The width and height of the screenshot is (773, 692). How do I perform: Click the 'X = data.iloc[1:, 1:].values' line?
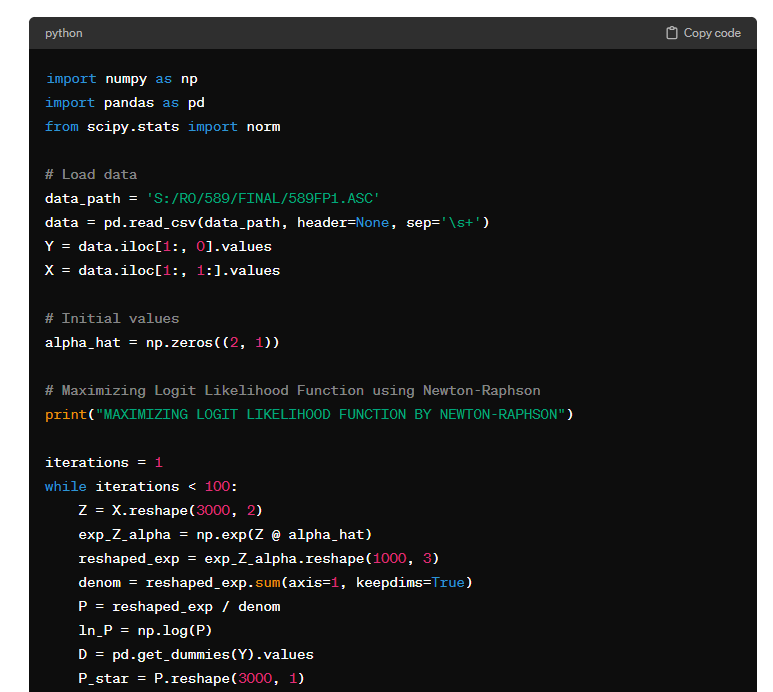(x=163, y=271)
